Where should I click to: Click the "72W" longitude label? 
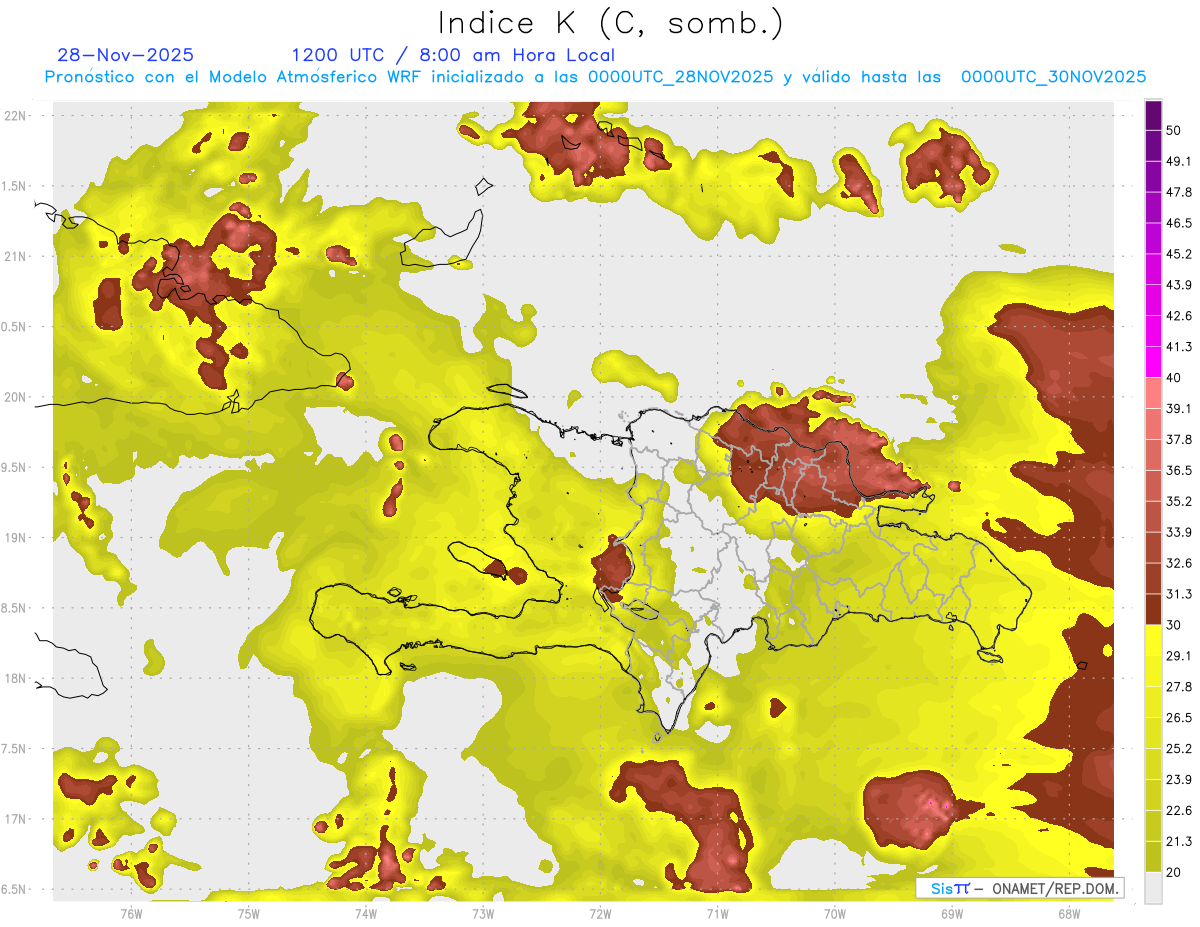click(x=600, y=914)
